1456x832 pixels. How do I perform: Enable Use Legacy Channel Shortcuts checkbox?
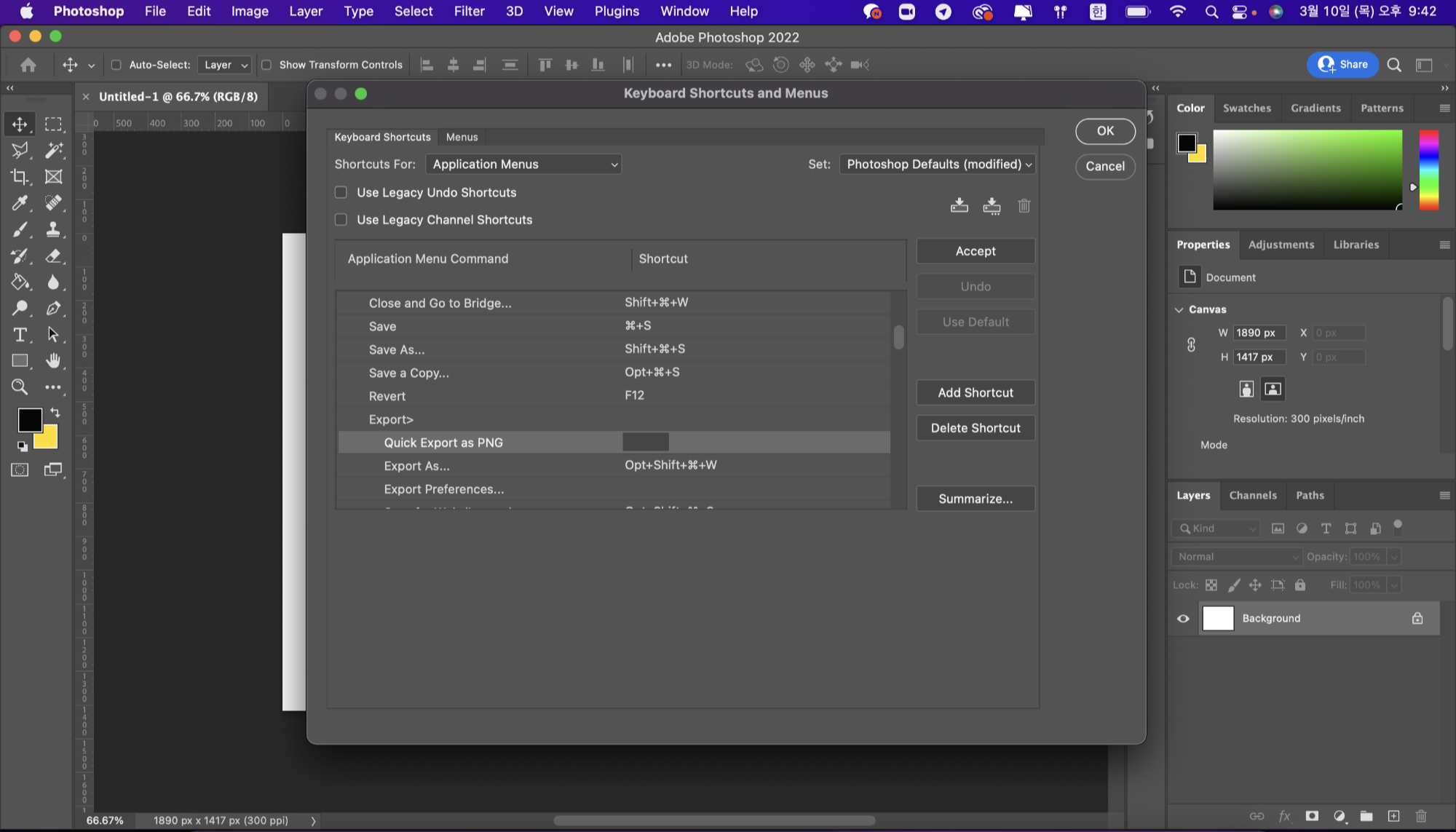341,220
